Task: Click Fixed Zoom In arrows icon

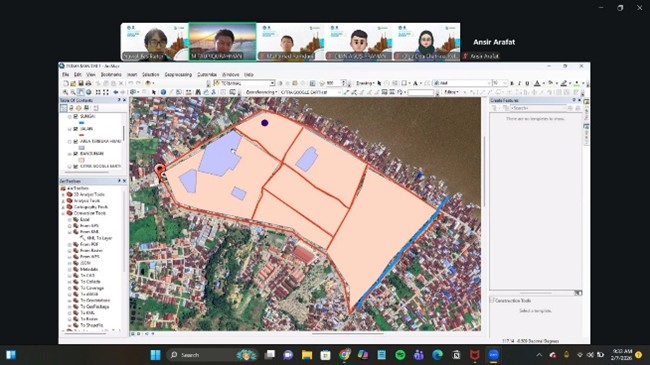Action: [x=98, y=92]
